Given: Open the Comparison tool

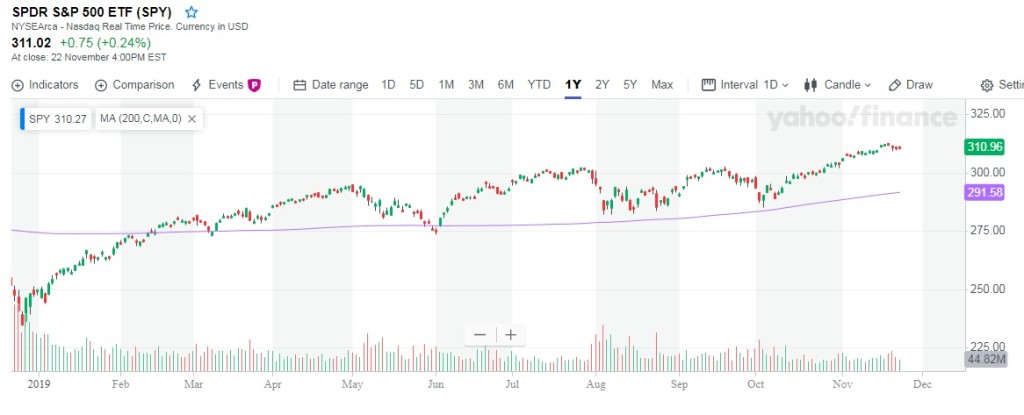Looking at the screenshot, I should click(135, 85).
